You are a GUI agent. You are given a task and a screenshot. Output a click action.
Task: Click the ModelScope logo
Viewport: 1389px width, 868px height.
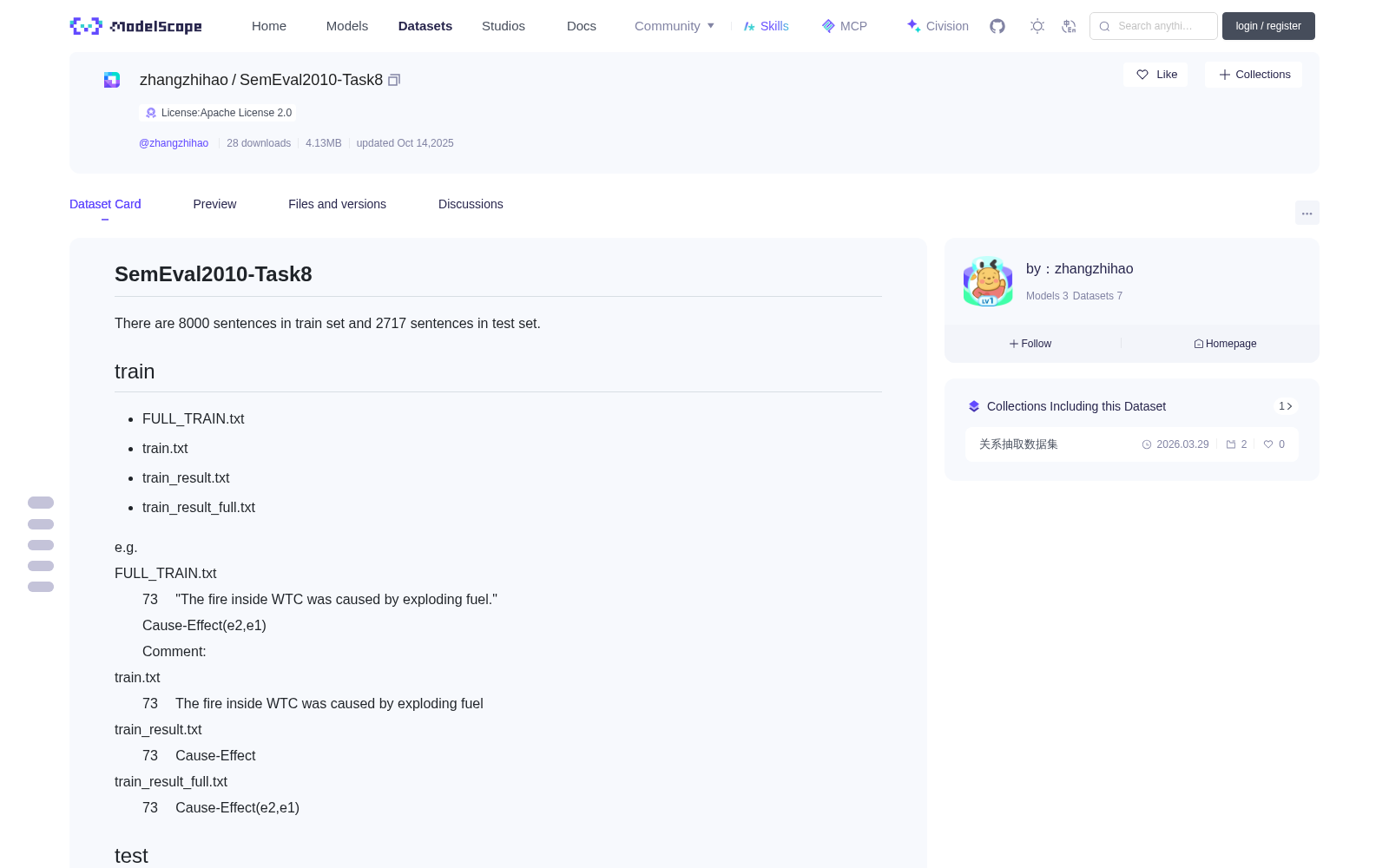[135, 26]
